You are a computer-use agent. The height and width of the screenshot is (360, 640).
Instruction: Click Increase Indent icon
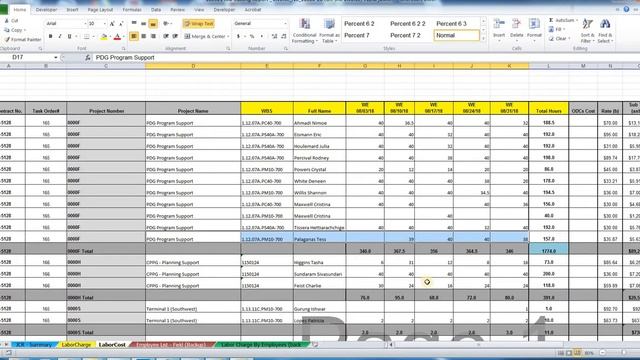pos(175,36)
